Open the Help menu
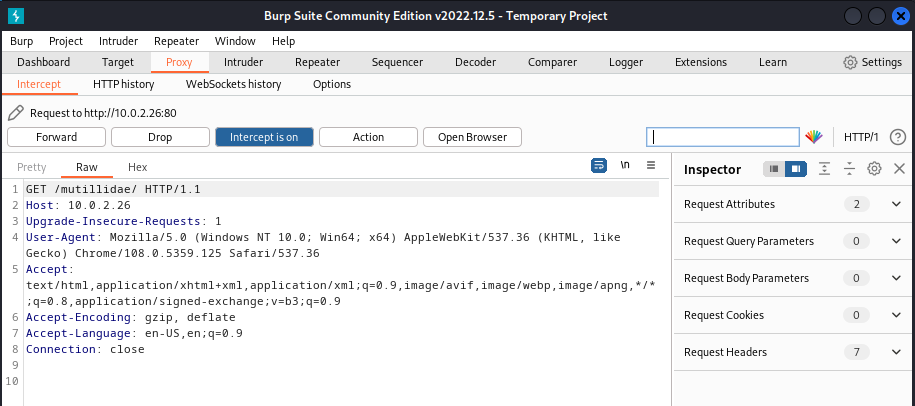This screenshot has width=915, height=406. pos(284,41)
